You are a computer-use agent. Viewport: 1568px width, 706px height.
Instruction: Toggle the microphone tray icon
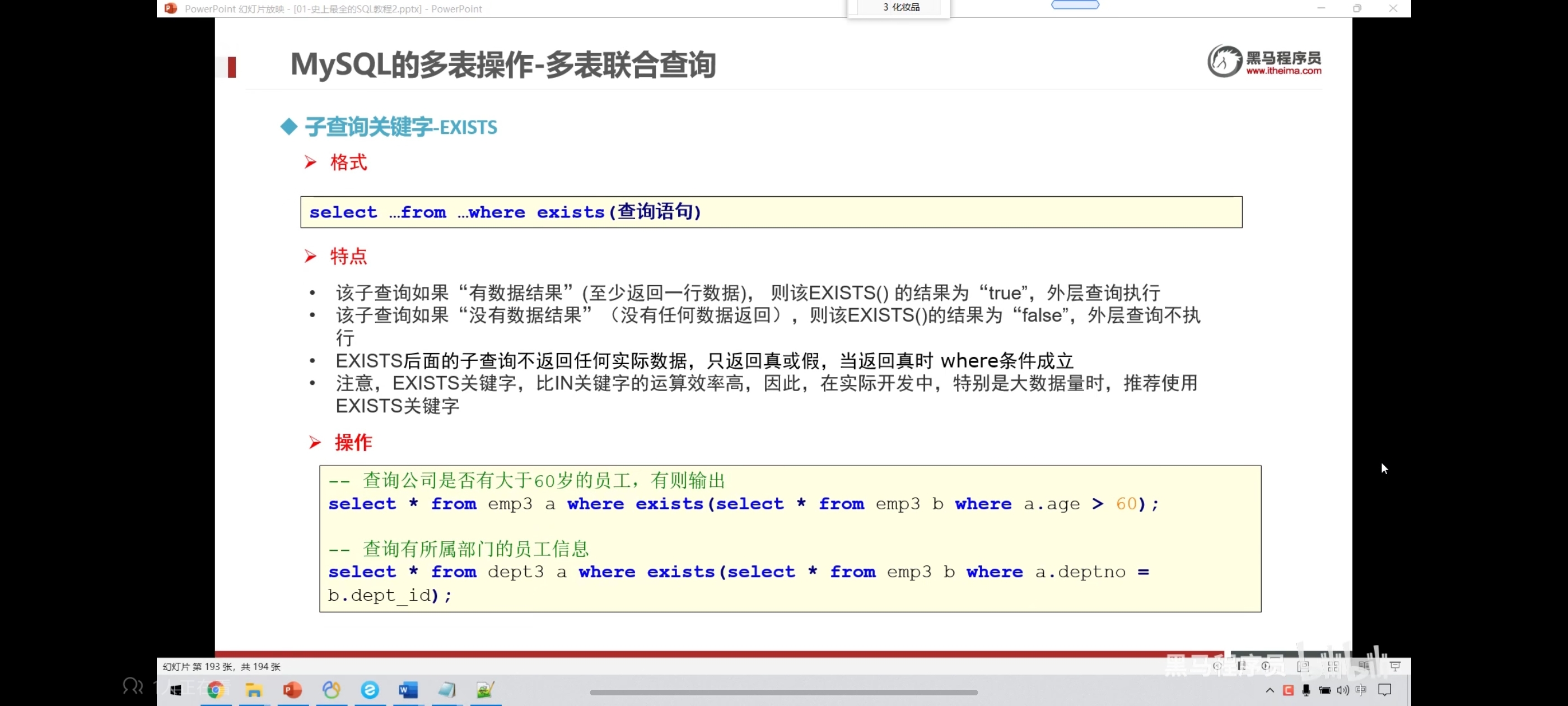coord(1306,690)
